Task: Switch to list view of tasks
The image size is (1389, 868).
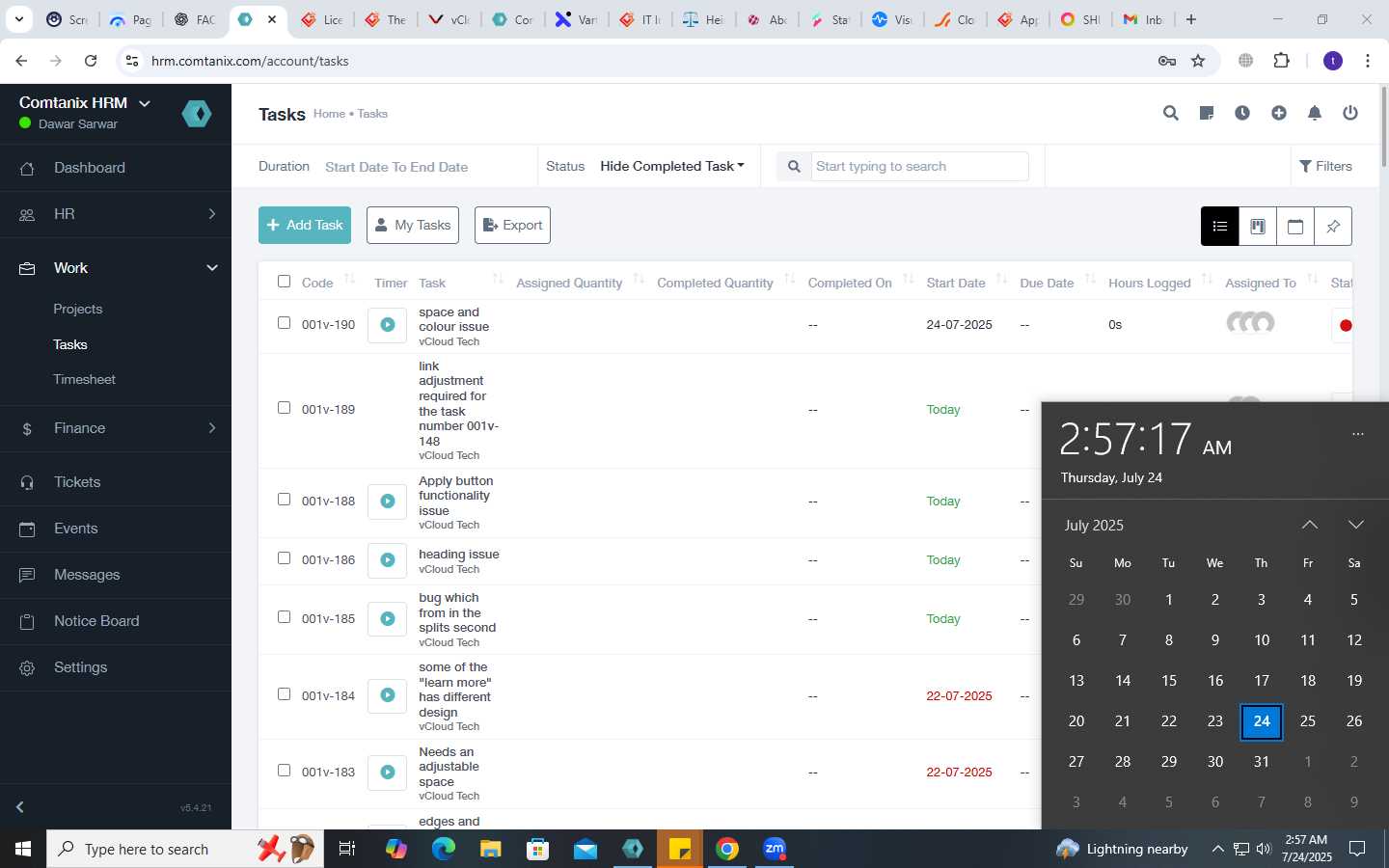Action: tap(1220, 227)
